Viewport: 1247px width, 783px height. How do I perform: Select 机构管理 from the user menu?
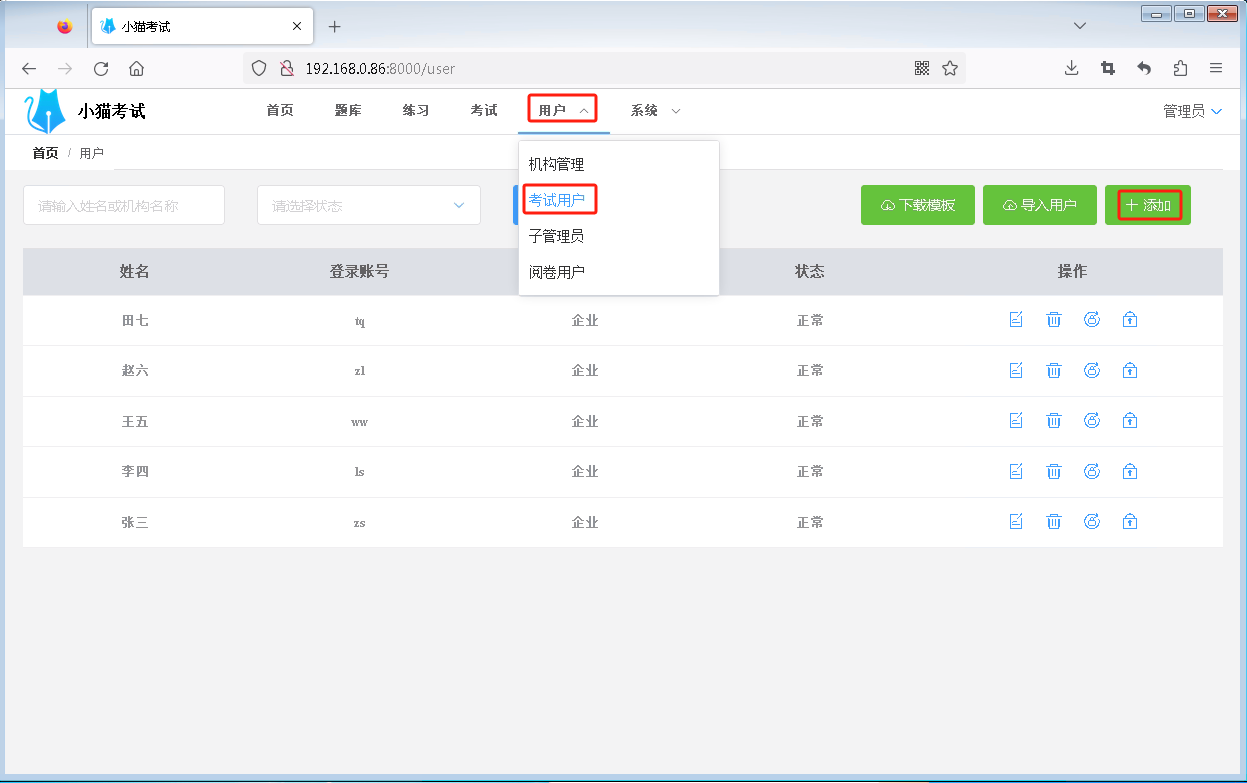coord(557,165)
